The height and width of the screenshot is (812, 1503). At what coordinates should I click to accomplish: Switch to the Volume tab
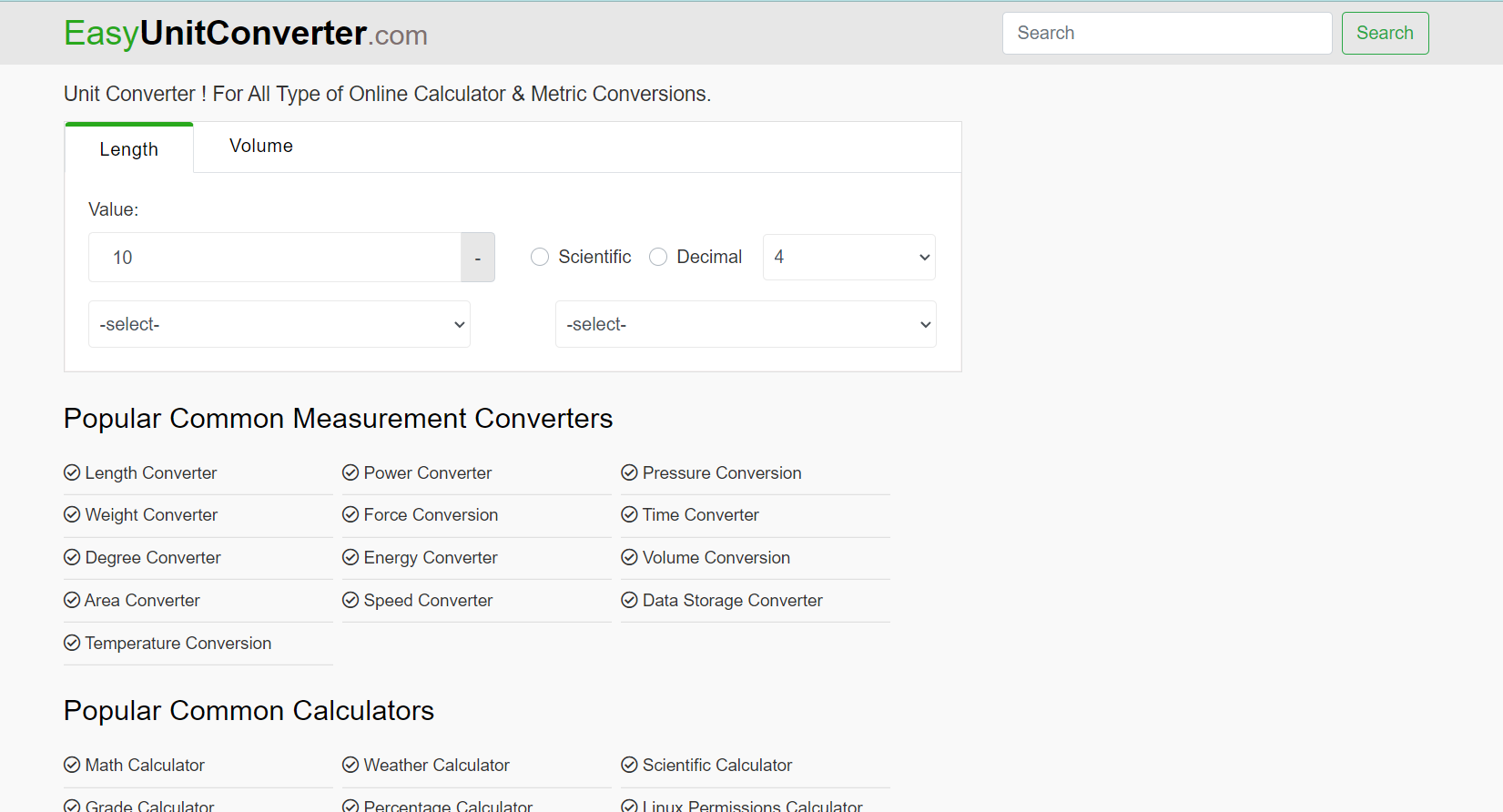coord(261,146)
